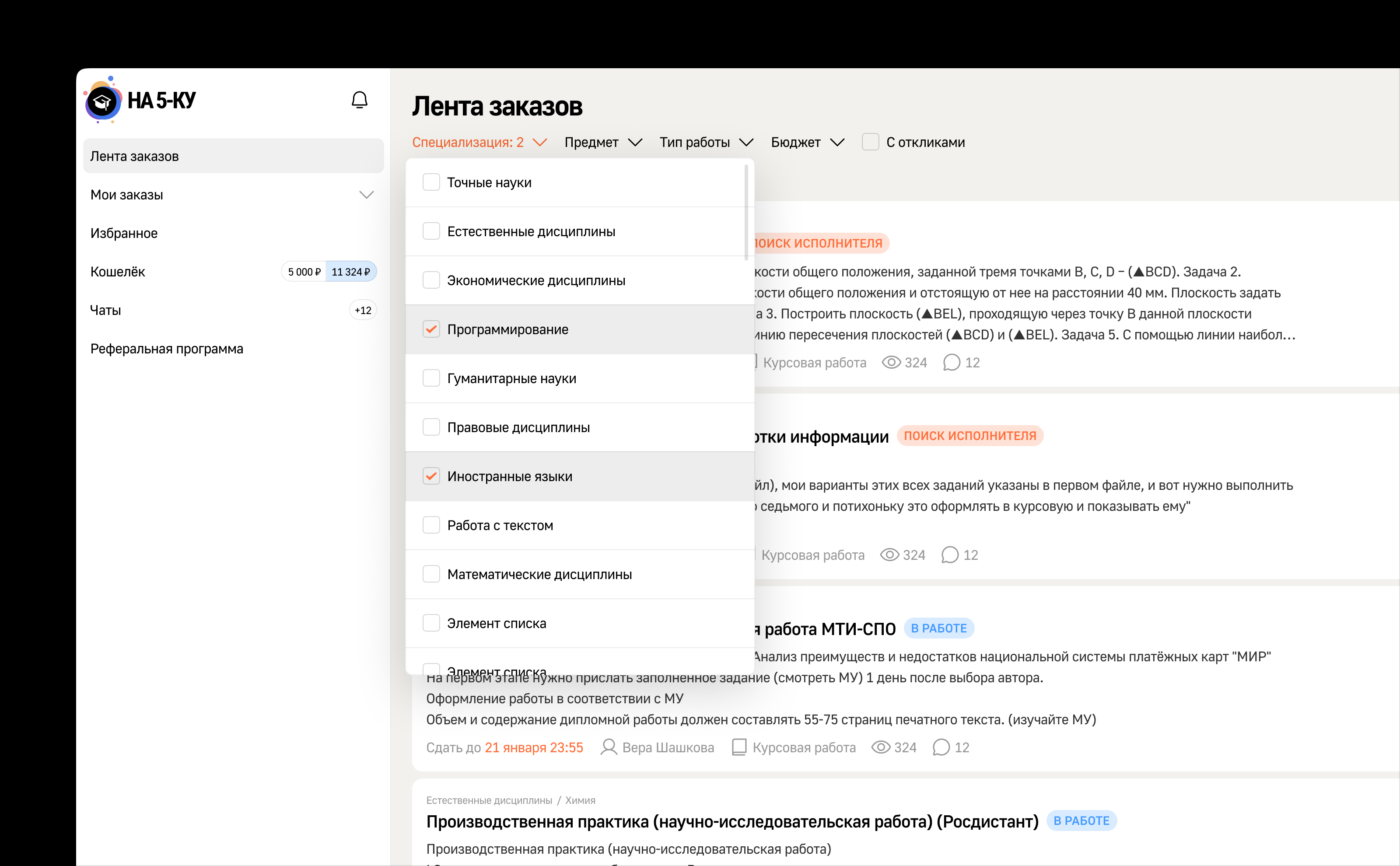Screen dimensions: 1400x866
Task: Click ПОИСК ИСПОЛНИТЕЛЯ badge on информации order
Action: (x=970, y=436)
